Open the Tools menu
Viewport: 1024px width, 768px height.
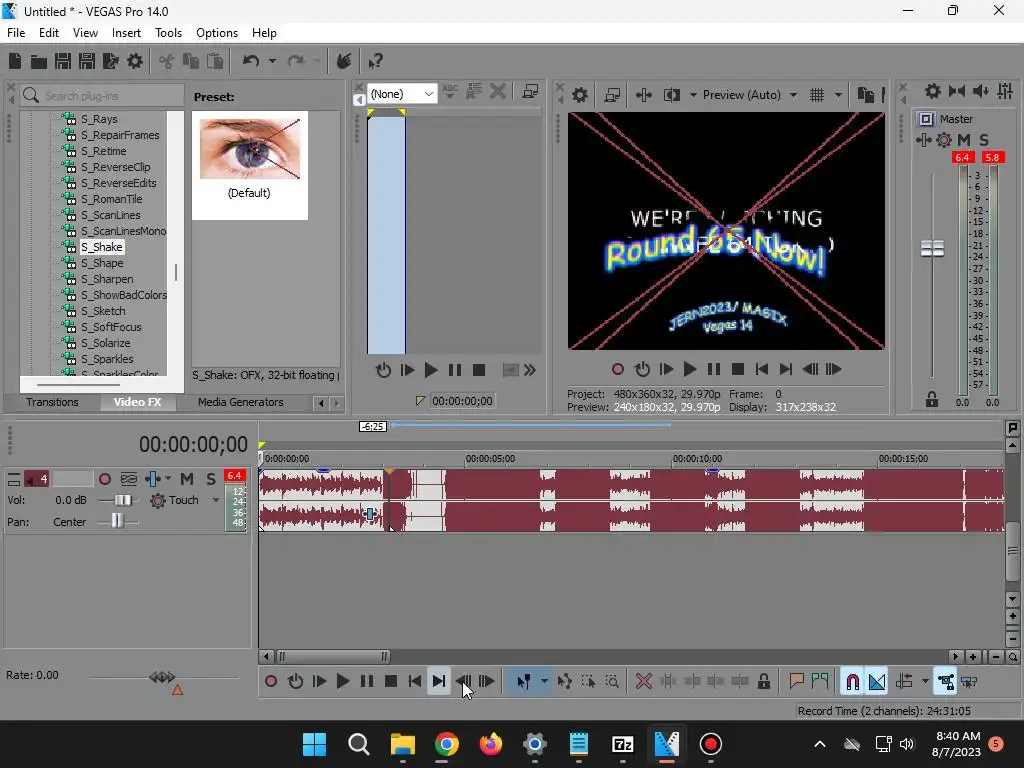(x=168, y=33)
